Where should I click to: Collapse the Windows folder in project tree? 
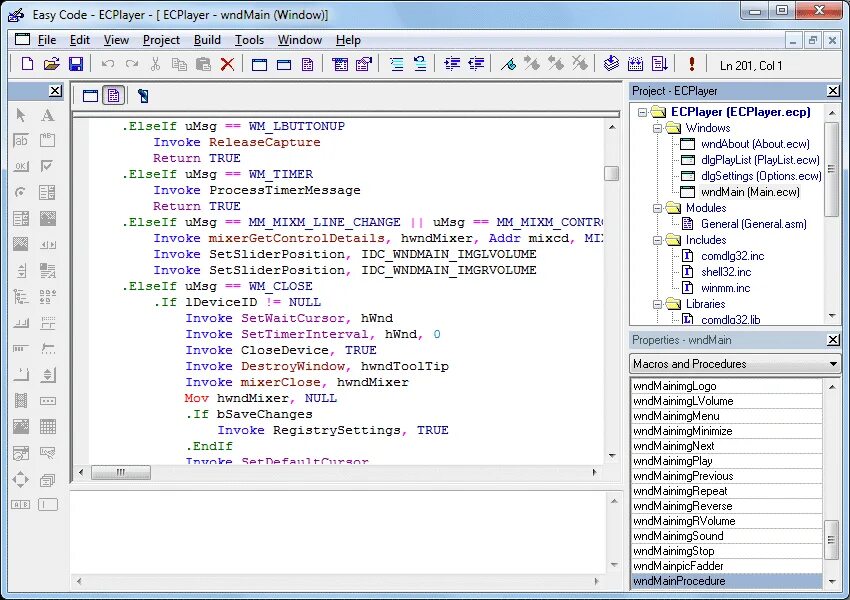click(x=657, y=128)
